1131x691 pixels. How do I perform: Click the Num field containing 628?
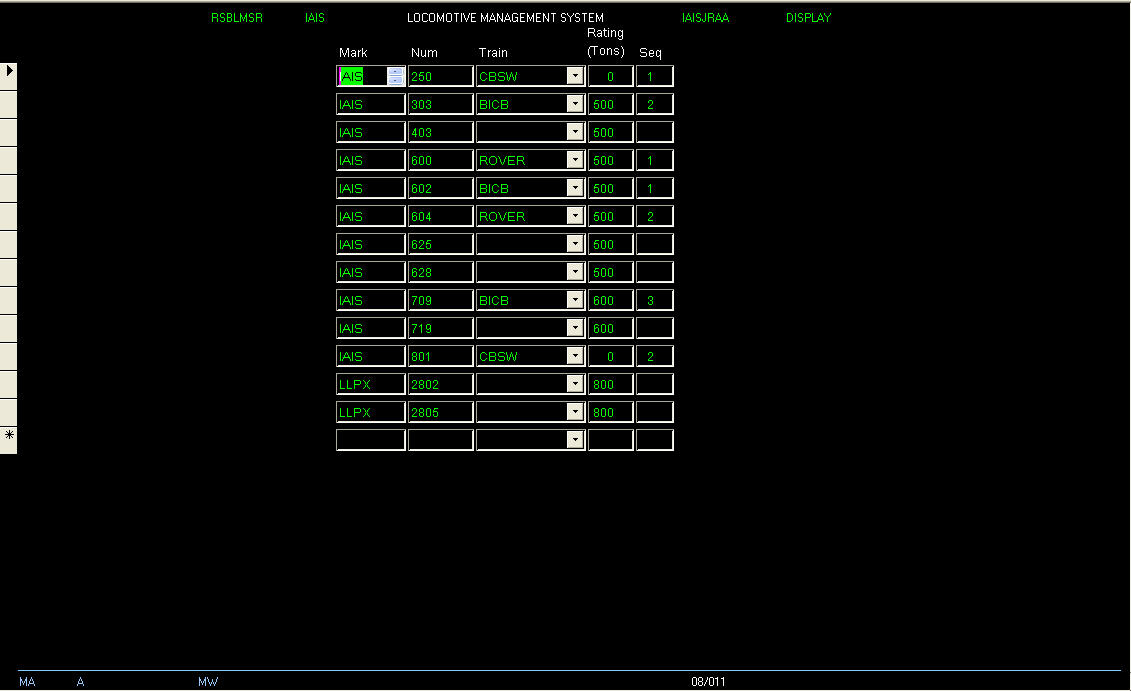point(441,272)
